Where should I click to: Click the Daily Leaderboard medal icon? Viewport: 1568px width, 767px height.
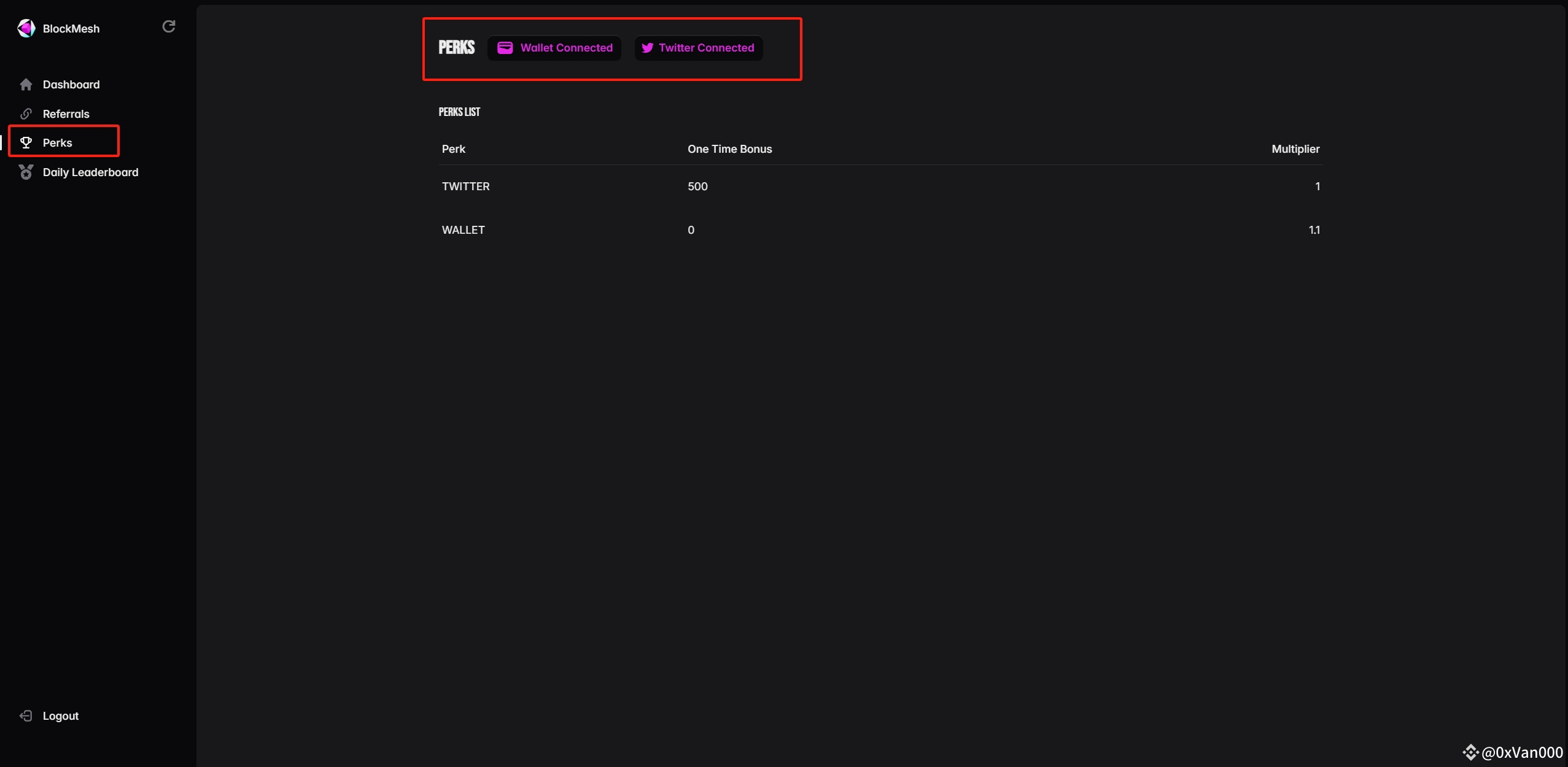pyautogui.click(x=26, y=172)
